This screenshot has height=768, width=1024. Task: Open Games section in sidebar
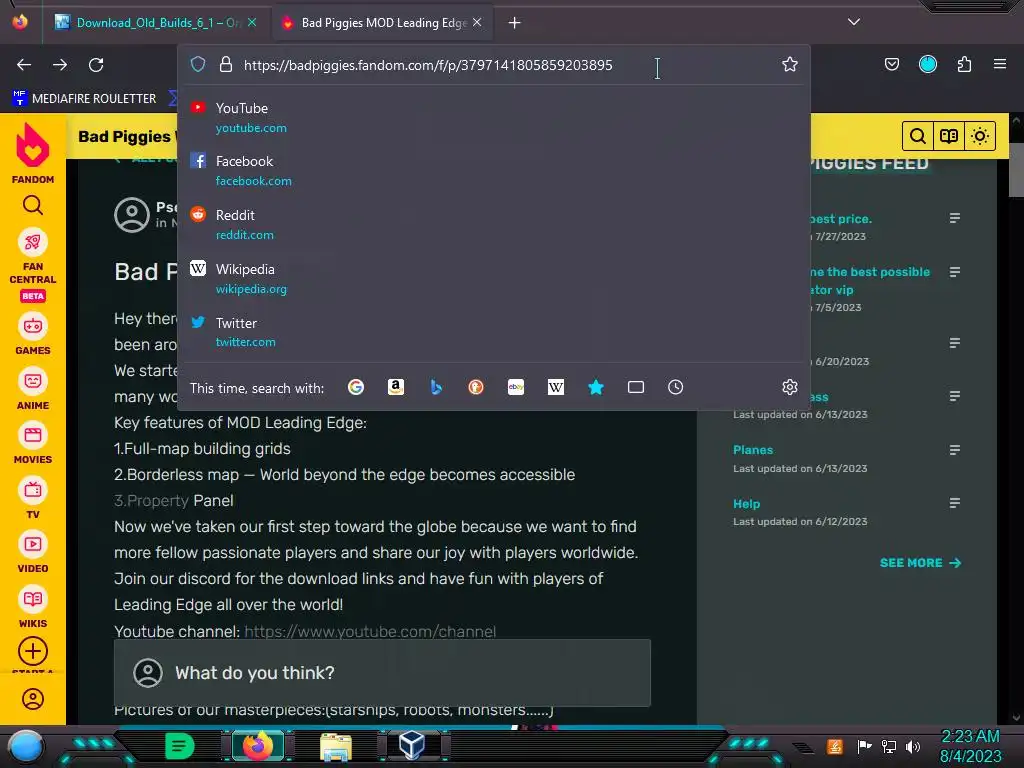(33, 335)
